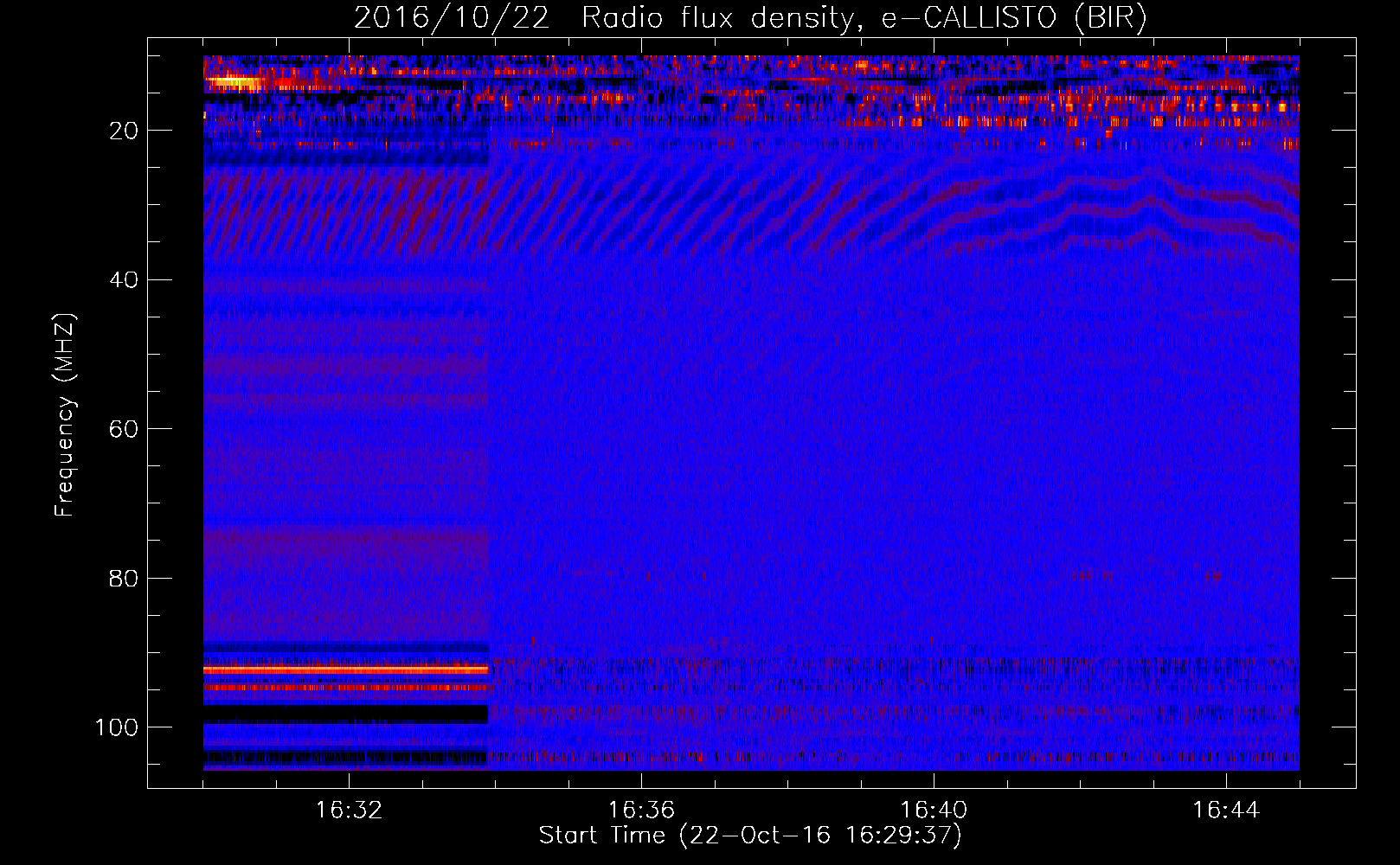Image resolution: width=1400 pixels, height=865 pixels.
Task: Click the 80 MHz frequency tick label
Action: [x=124, y=579]
